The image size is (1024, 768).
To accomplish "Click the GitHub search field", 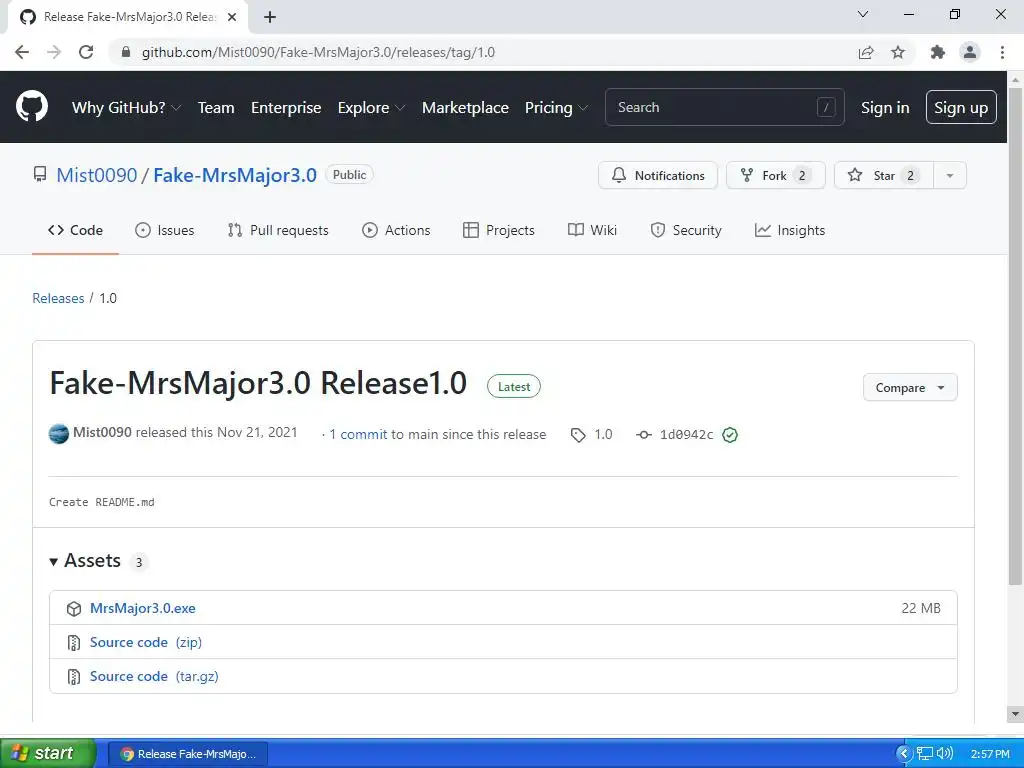I will 725,107.
